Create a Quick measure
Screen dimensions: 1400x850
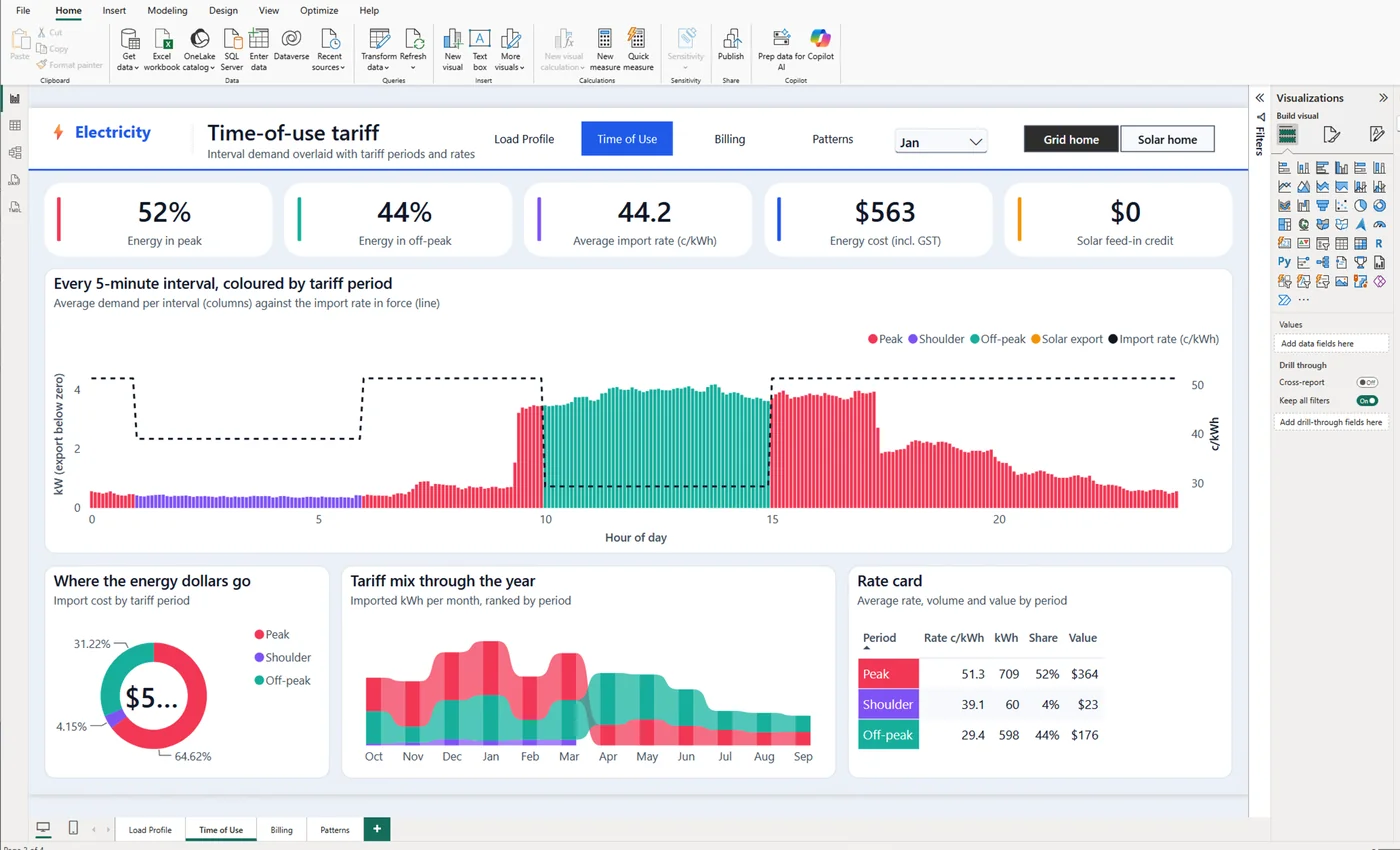638,49
